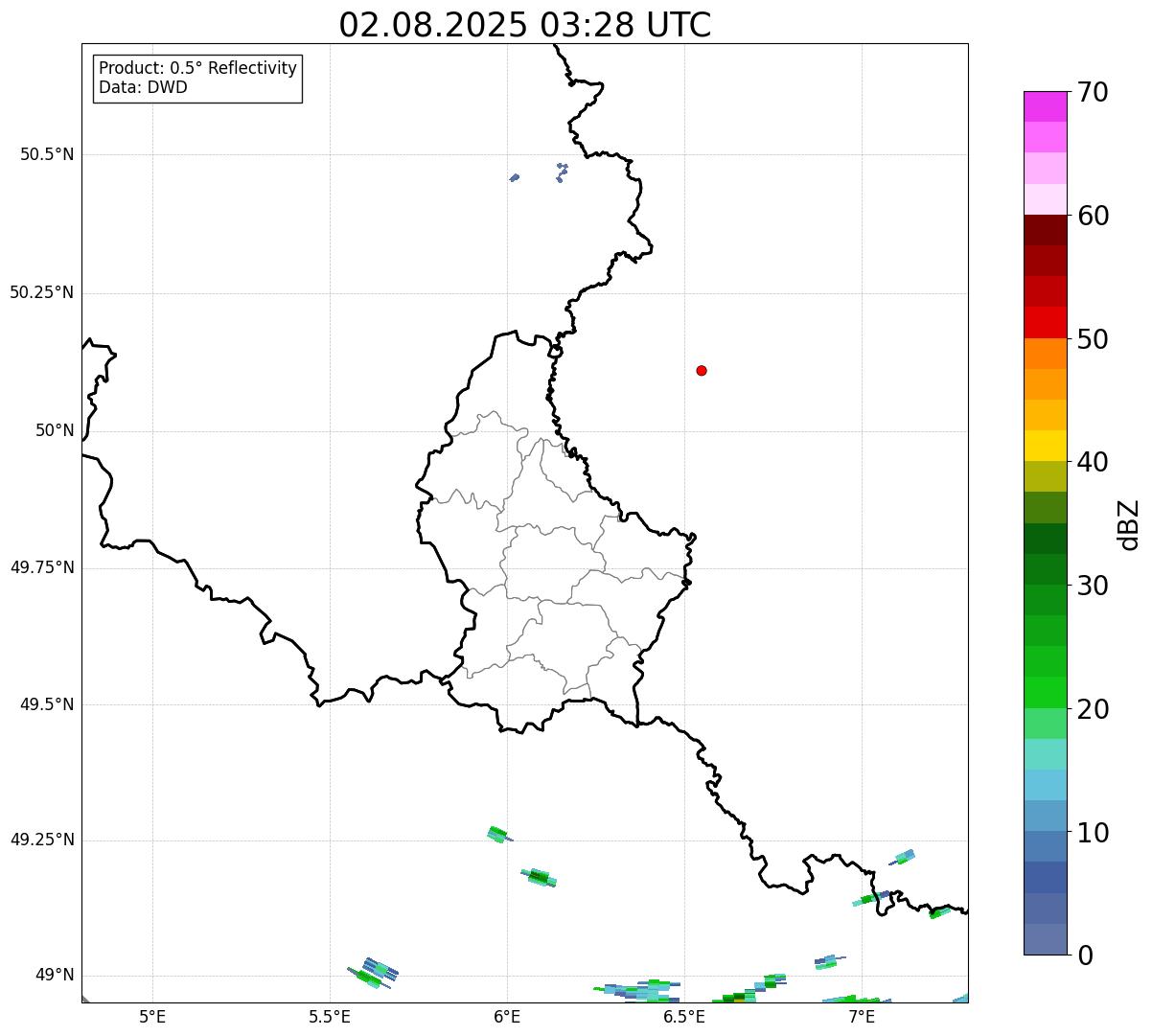
Task: Click the 5.5°E longitude label
Action: coord(330,1016)
